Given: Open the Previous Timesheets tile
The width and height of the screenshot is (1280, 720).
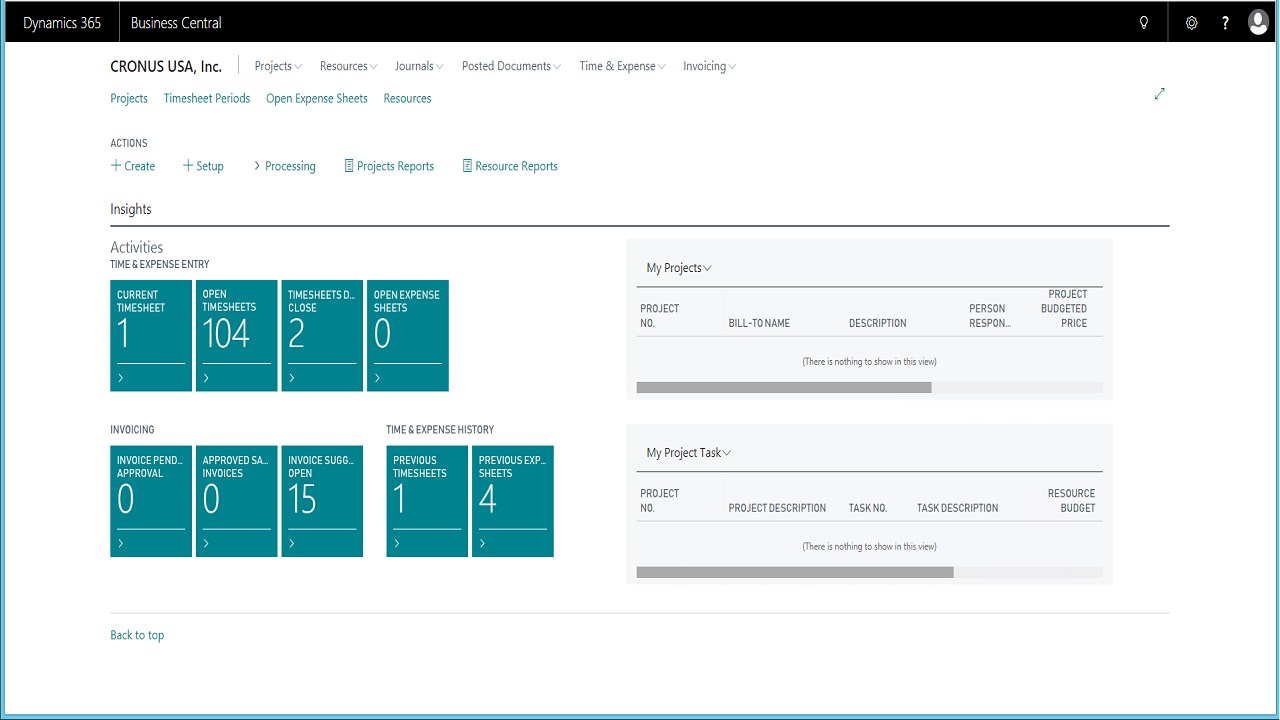Looking at the screenshot, I should (x=427, y=501).
